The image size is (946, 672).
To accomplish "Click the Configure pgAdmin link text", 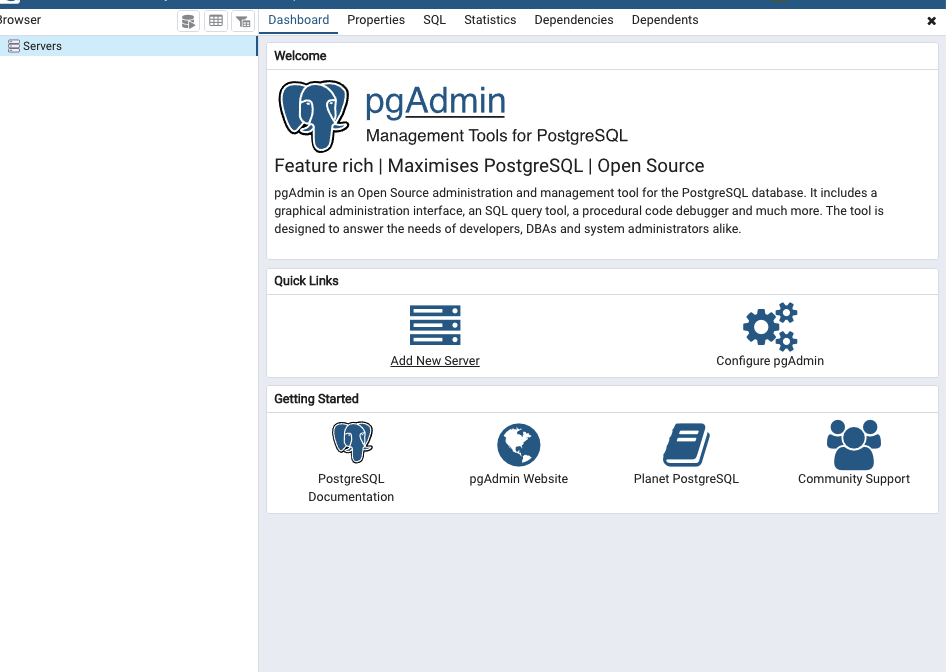I will (x=770, y=361).
